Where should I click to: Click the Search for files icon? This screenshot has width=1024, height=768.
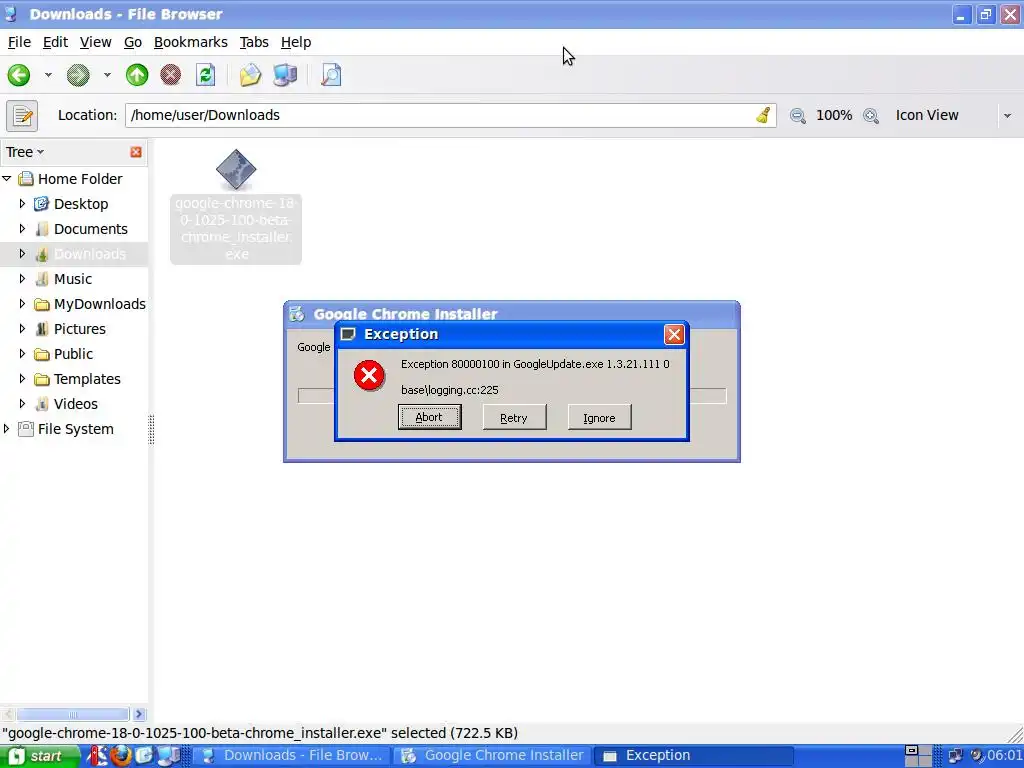(x=331, y=75)
